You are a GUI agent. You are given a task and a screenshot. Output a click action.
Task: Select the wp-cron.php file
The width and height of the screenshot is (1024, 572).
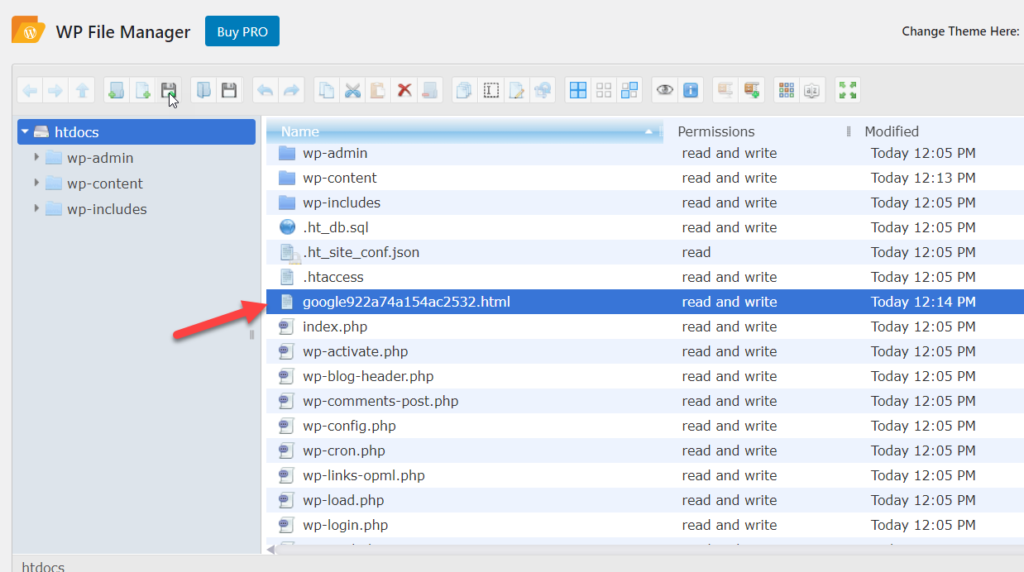pyautogui.click(x=645, y=451)
